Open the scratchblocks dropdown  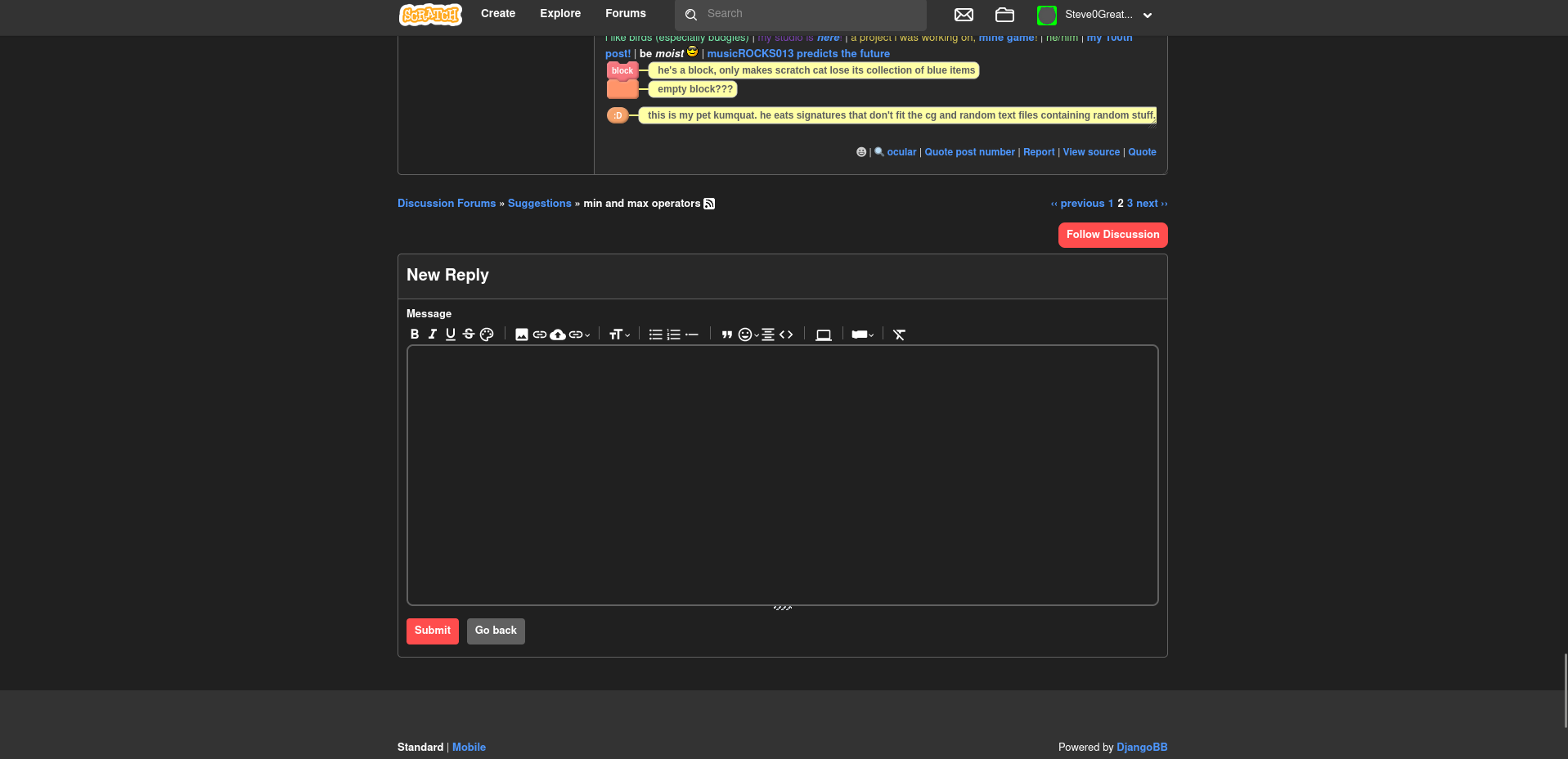click(863, 335)
